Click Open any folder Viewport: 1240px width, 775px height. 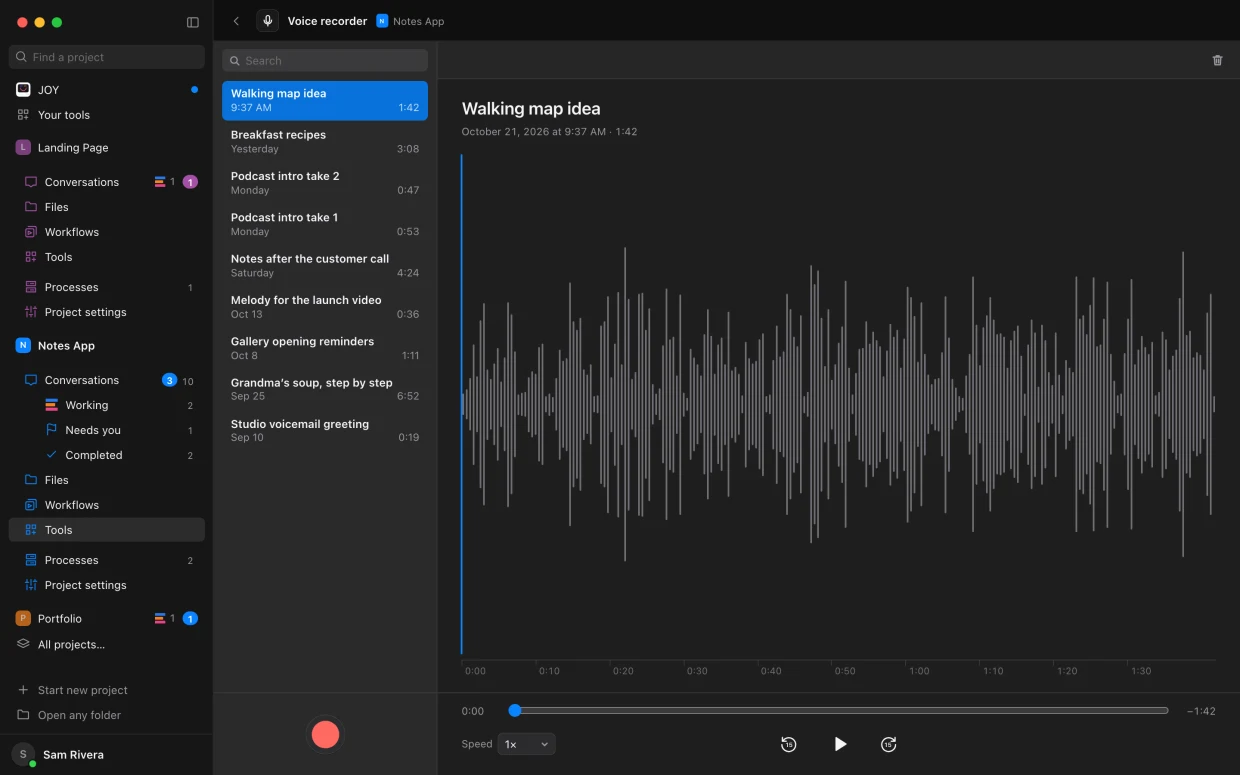pos(107,715)
